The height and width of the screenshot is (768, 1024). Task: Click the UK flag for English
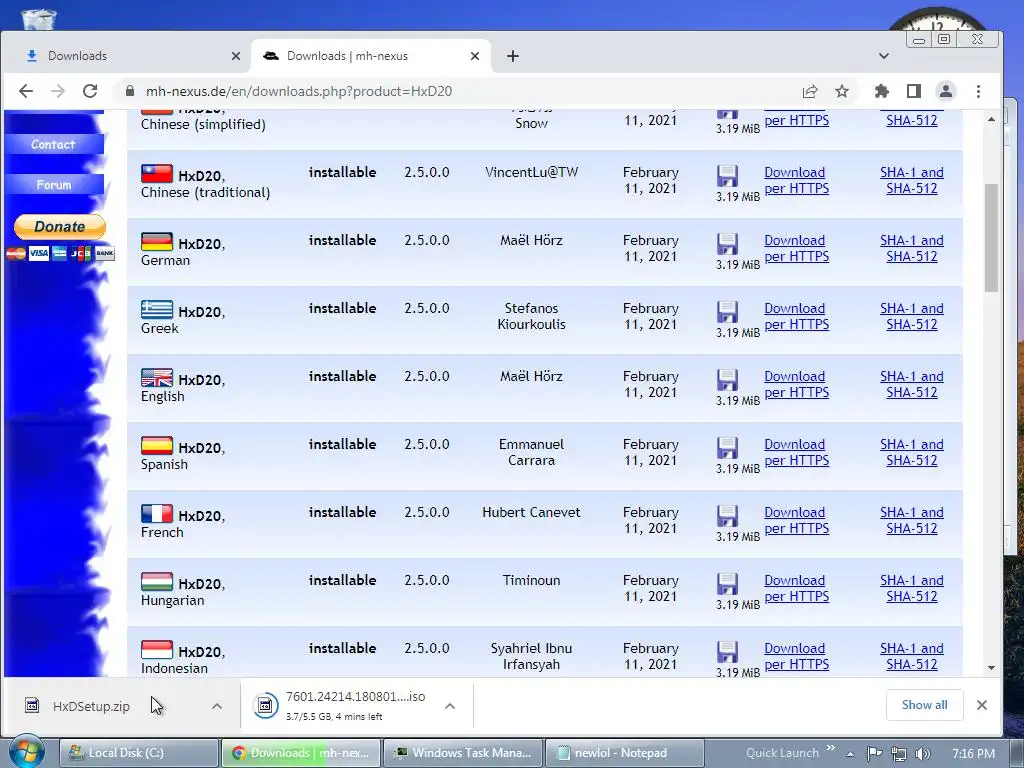pyautogui.click(x=157, y=377)
